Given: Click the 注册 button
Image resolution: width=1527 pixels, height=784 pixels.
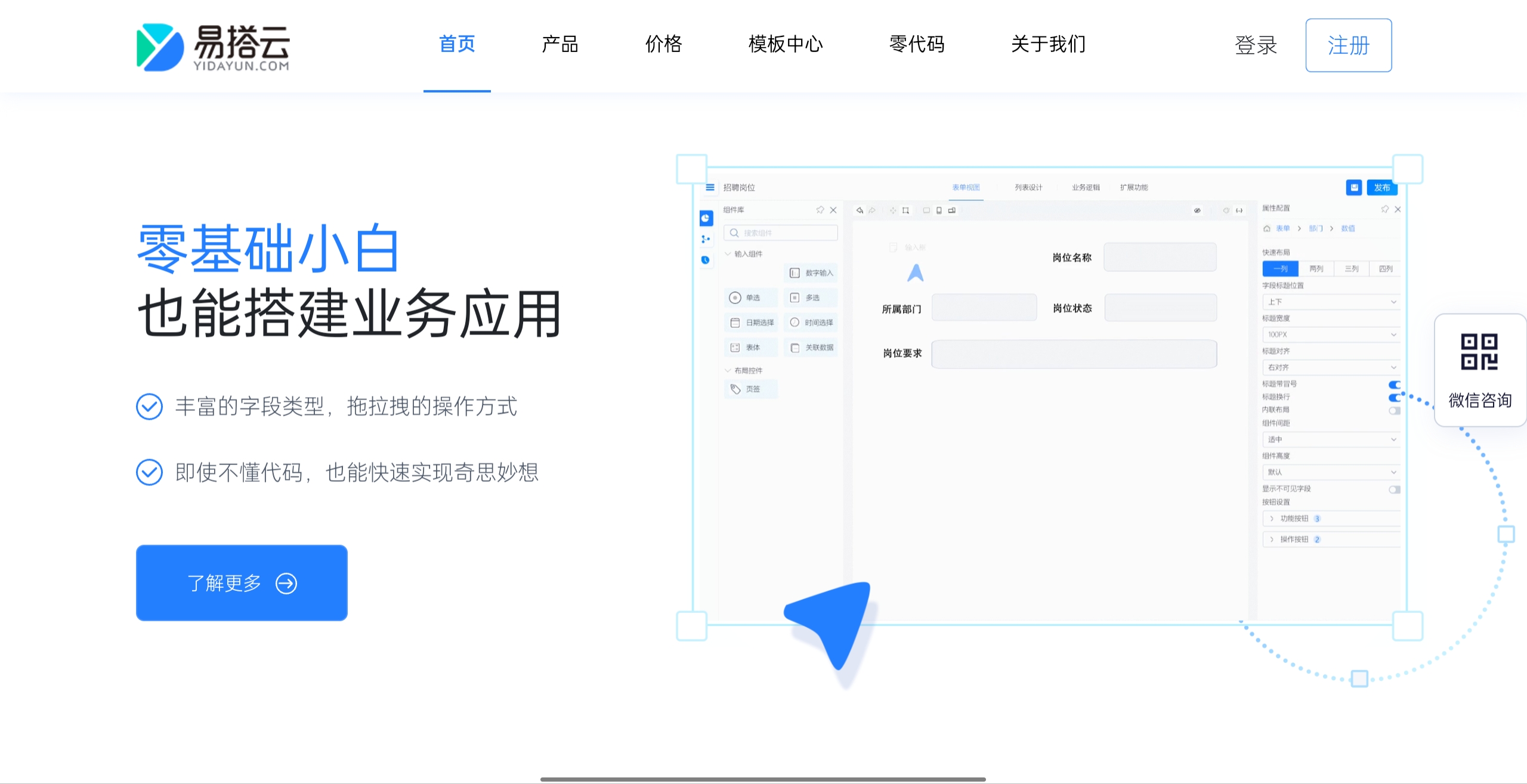Looking at the screenshot, I should coord(1349,45).
